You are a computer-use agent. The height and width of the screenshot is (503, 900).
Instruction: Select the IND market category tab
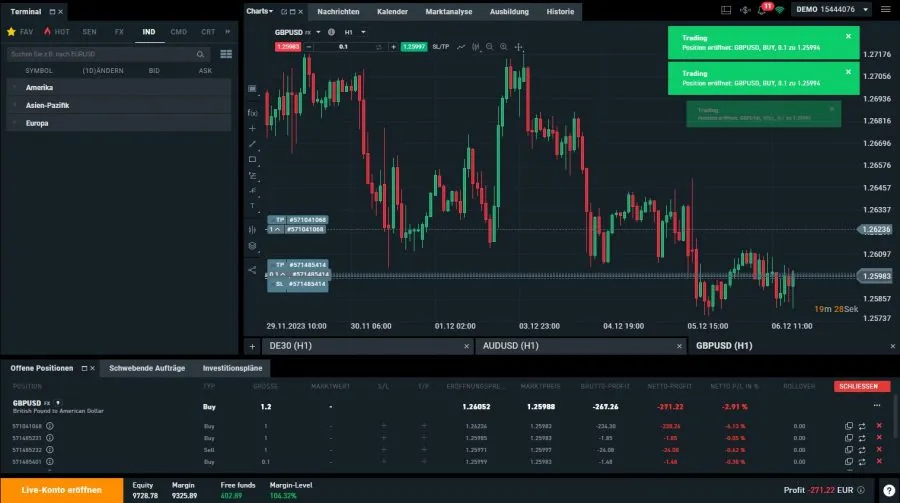coord(149,32)
